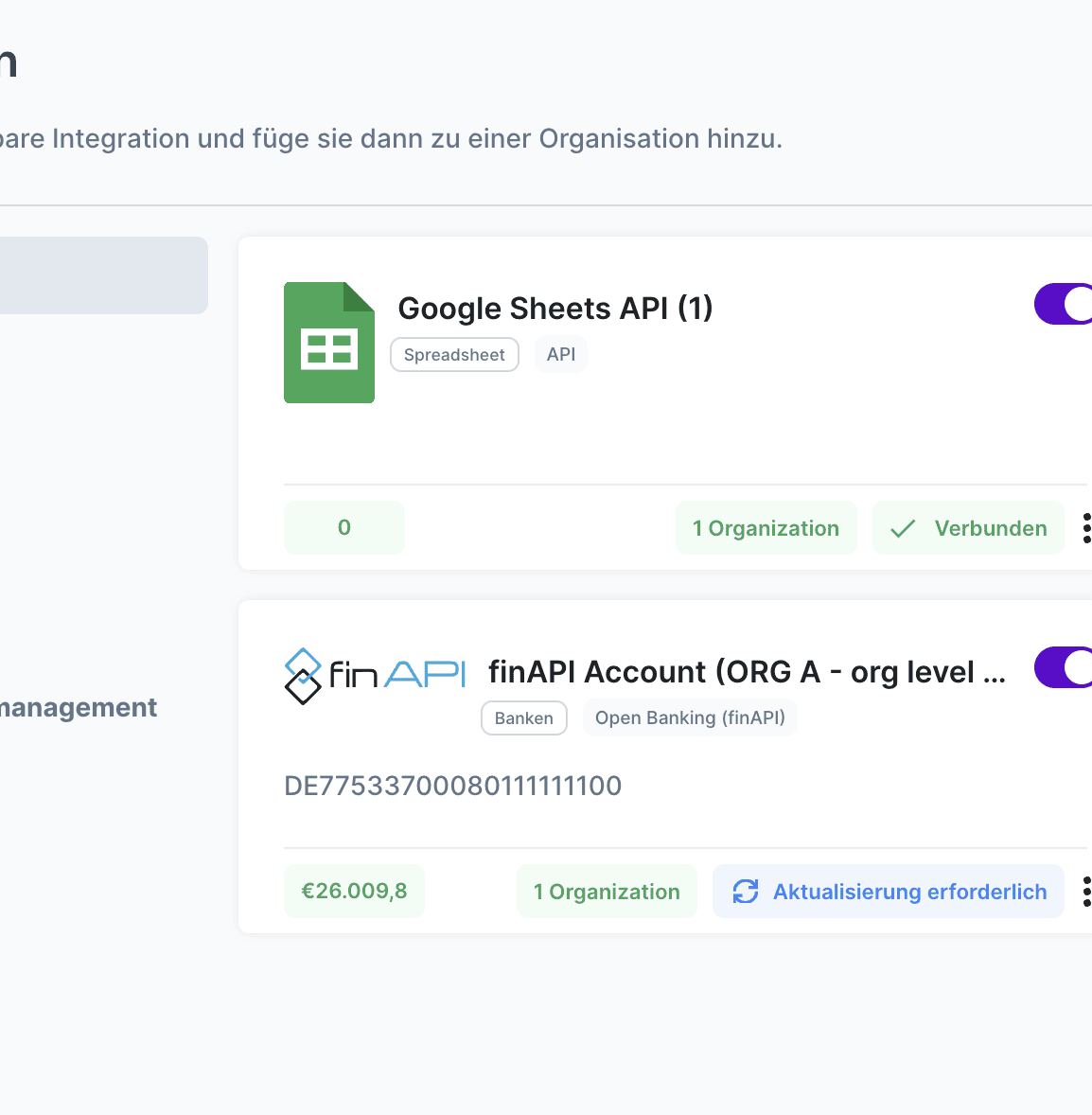Click the Google Sheets logo icon
Viewport: 1092px width, 1115px height.
point(329,343)
